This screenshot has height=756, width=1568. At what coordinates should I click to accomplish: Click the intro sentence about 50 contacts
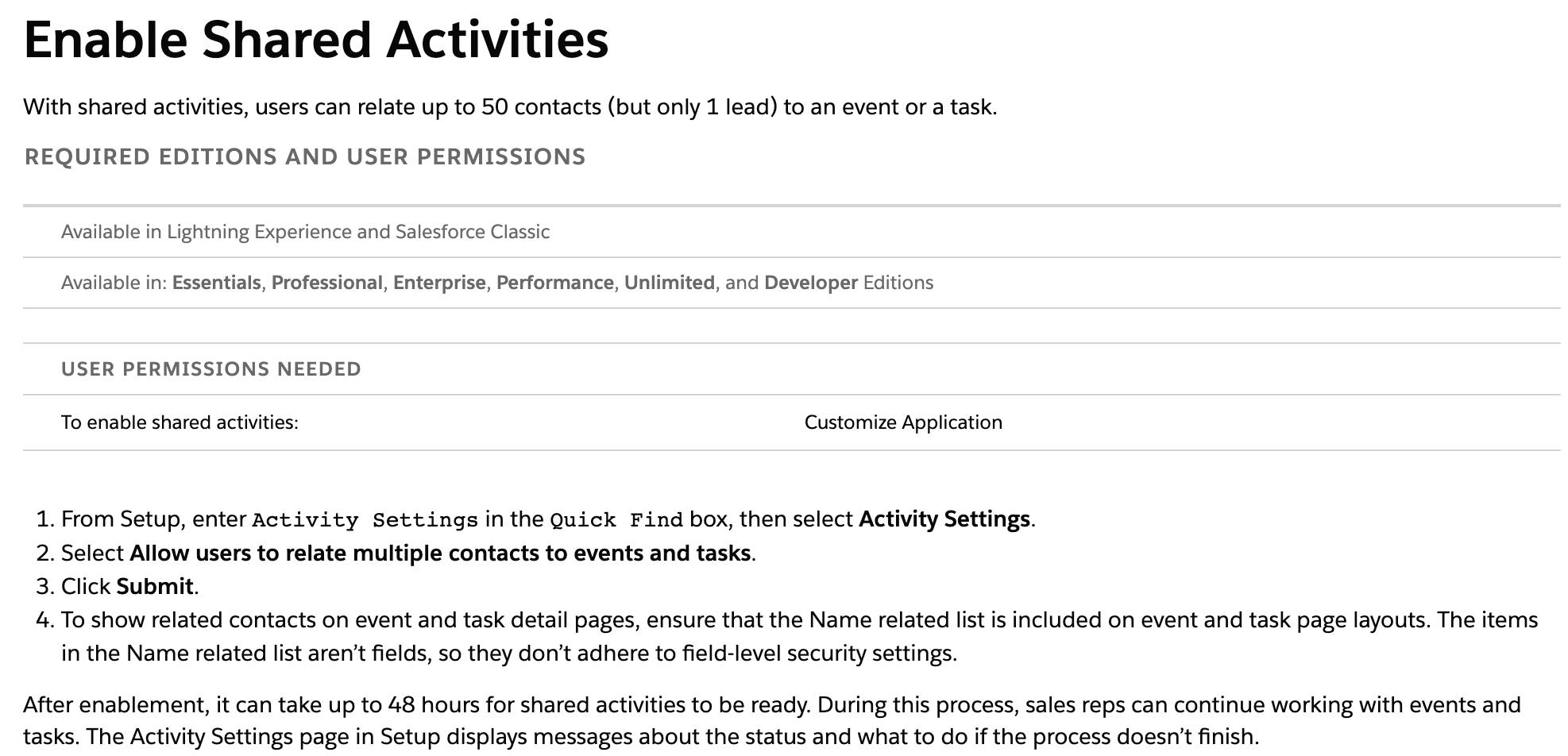(x=510, y=106)
